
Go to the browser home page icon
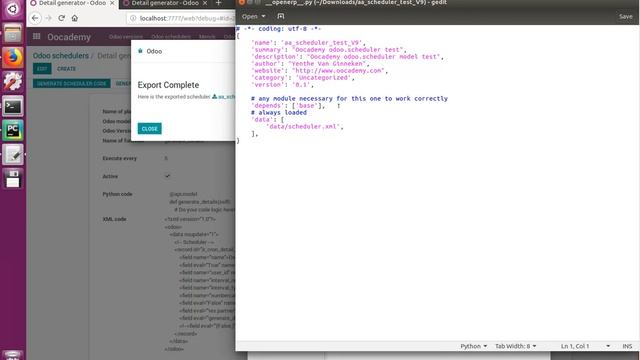(x=75, y=18)
